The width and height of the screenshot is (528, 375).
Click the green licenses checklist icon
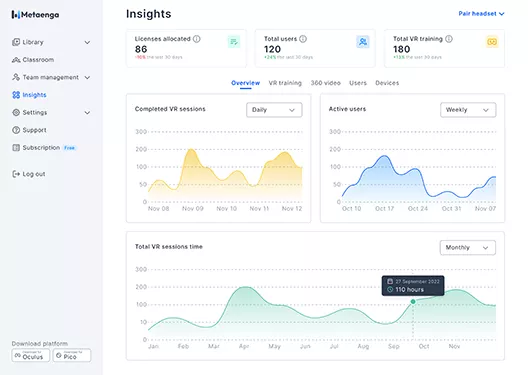click(x=234, y=42)
